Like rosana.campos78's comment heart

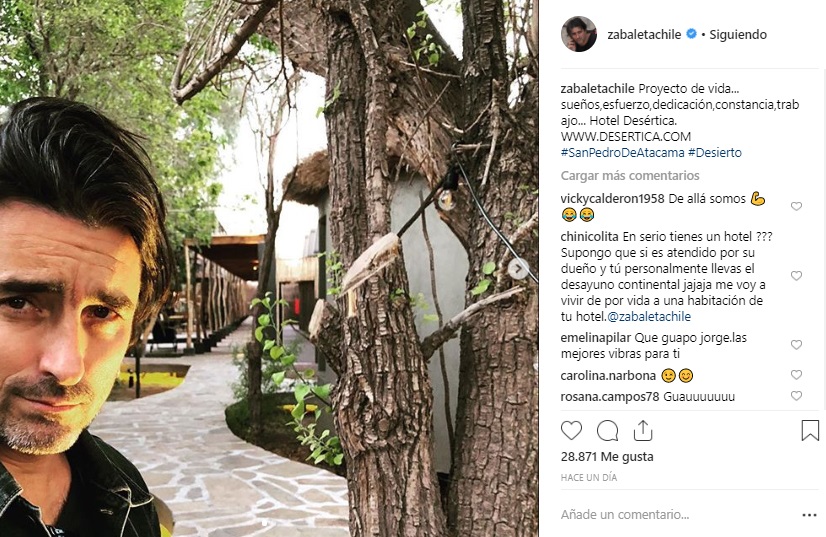796,396
